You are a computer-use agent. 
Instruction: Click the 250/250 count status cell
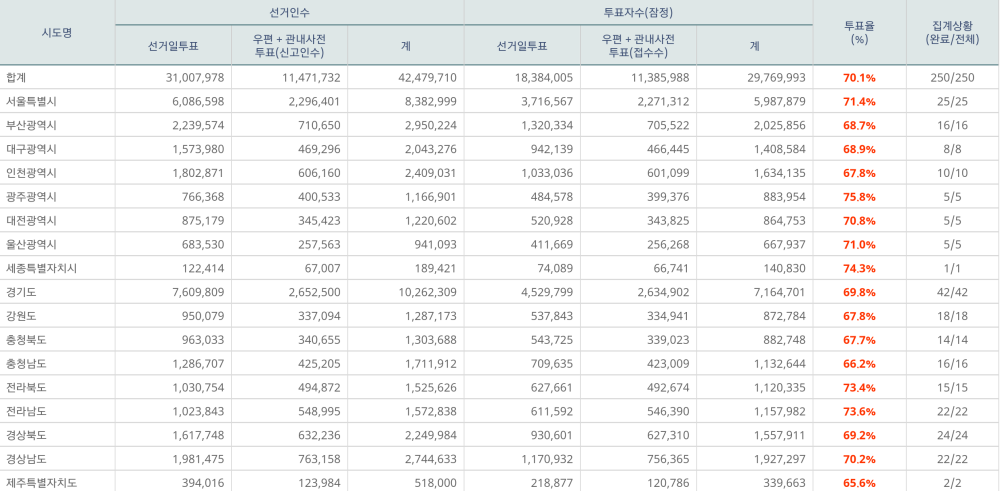951,77
